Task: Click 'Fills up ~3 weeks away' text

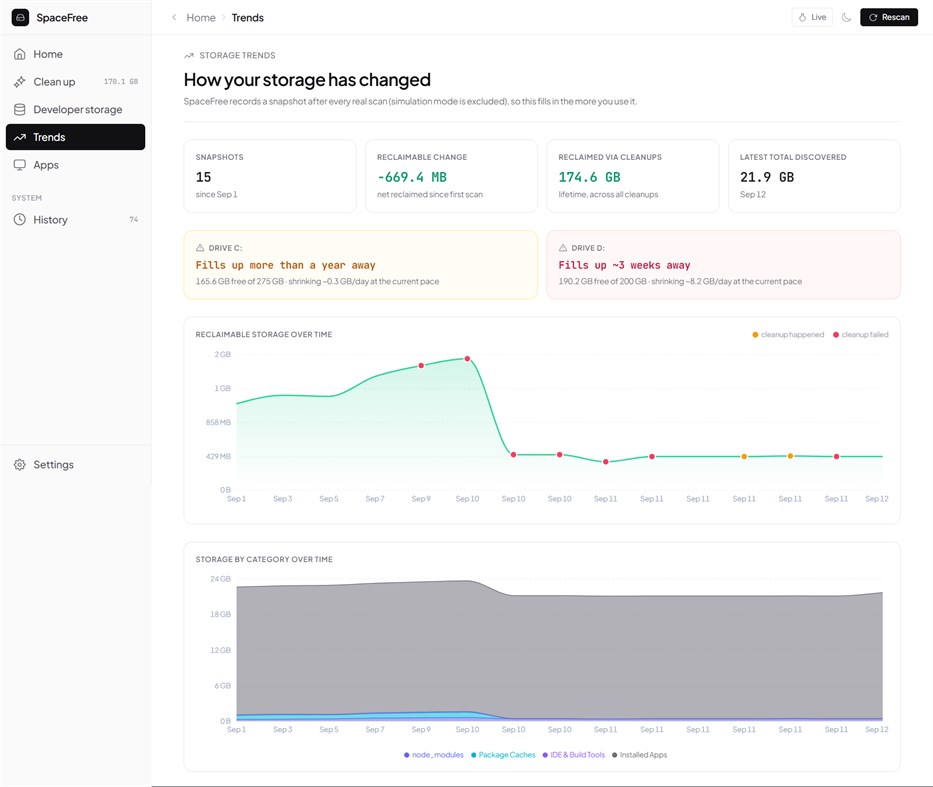Action: click(x=624, y=265)
